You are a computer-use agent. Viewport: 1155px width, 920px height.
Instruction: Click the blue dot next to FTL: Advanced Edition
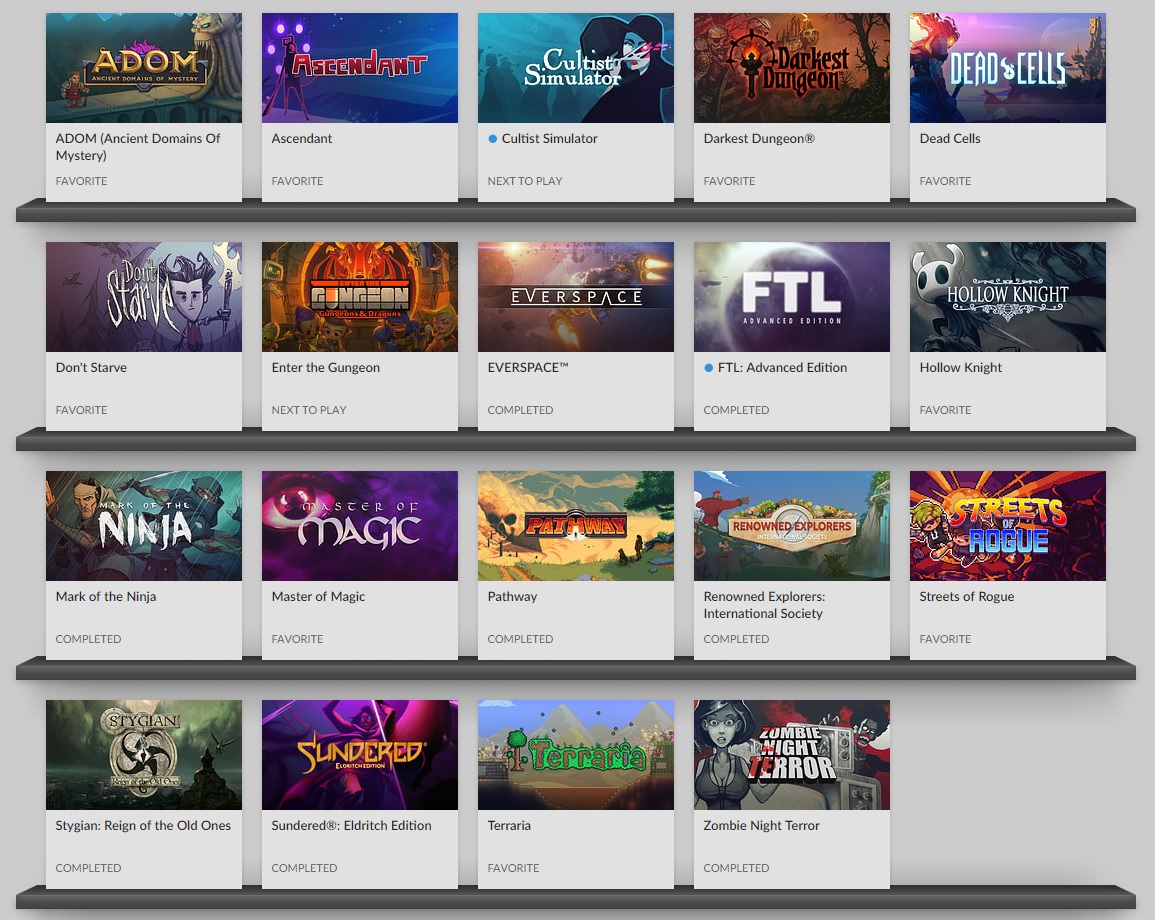coord(709,368)
